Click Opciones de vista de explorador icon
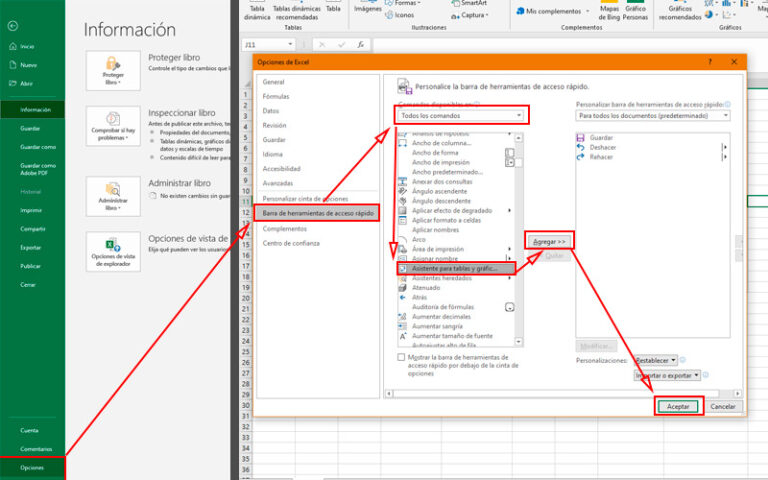The width and height of the screenshot is (768, 480). [113, 252]
